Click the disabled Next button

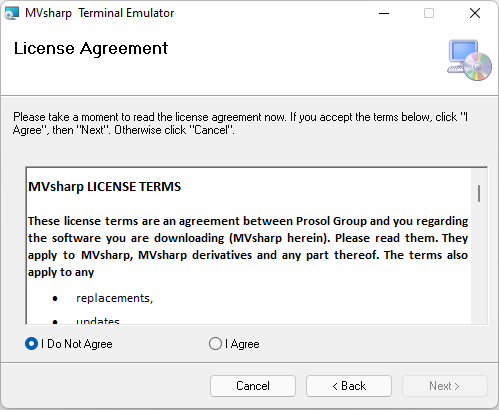pyautogui.click(x=445, y=386)
